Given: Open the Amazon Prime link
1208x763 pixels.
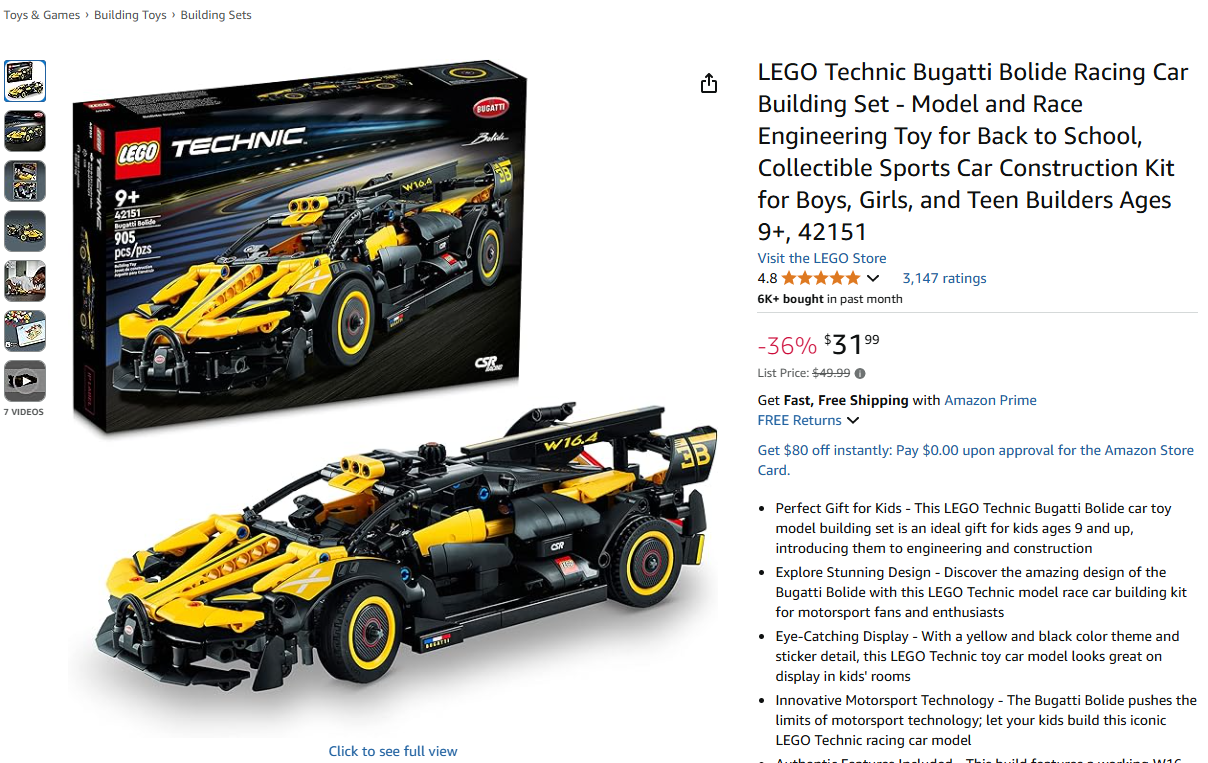Looking at the screenshot, I should pos(990,400).
